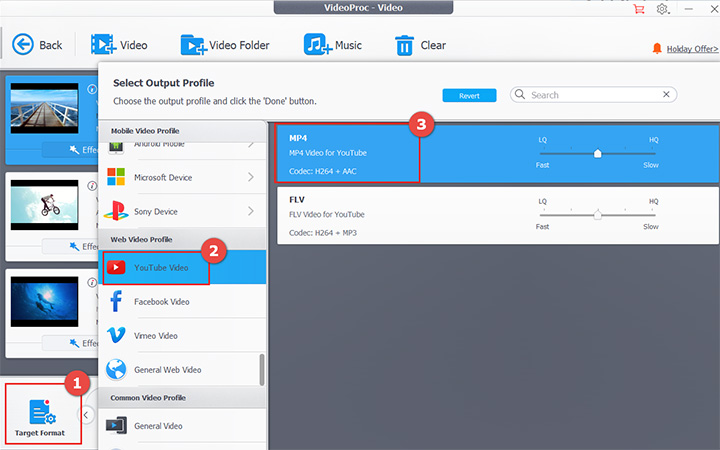Screen dimensions: 720x450
Task: Show info for the BMX biker video
Action: point(92,186)
